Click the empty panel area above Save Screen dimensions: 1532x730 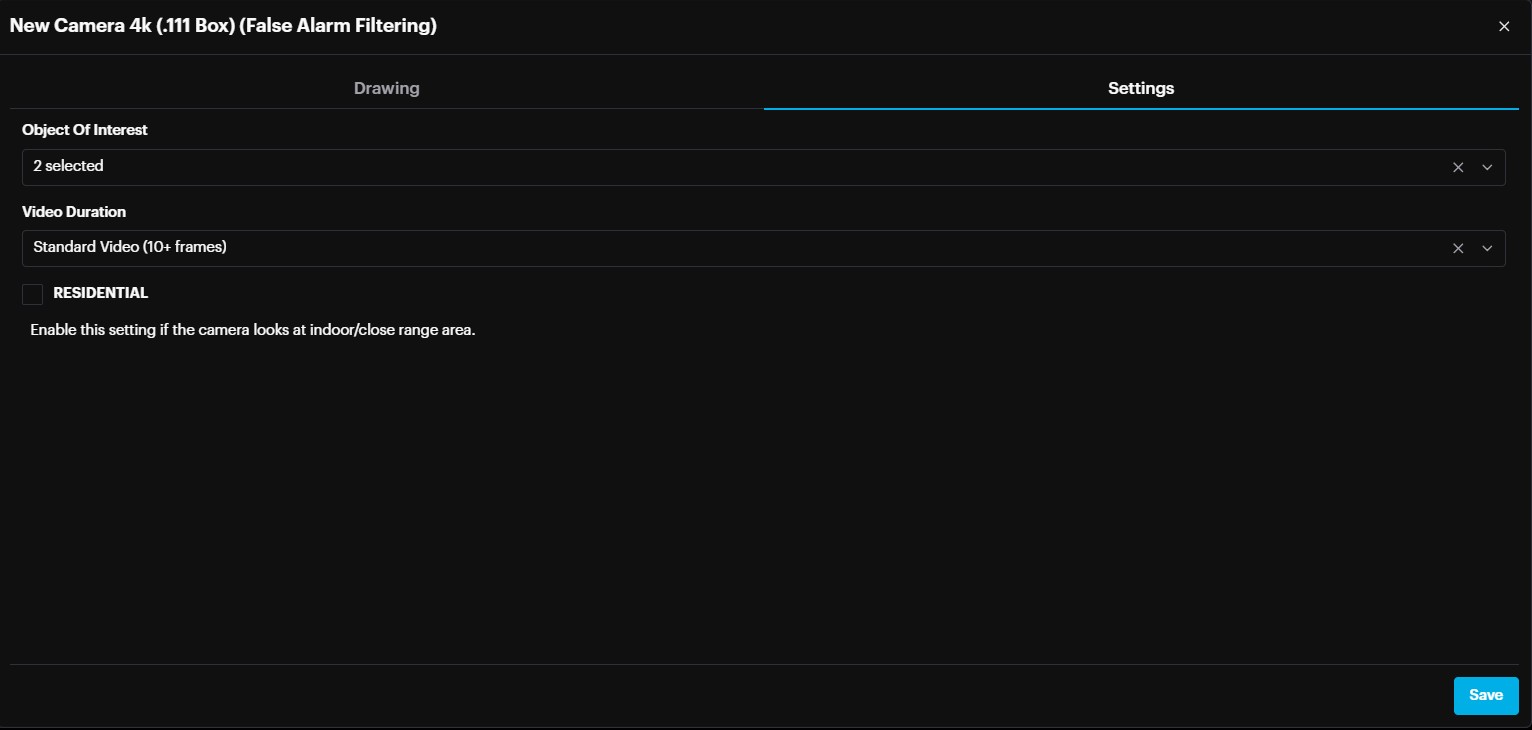[760, 500]
